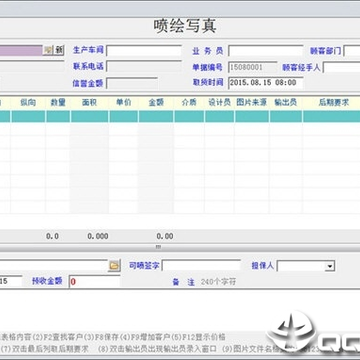Click the 喷绘写真 title heading
The image size is (360, 360).
pos(185,26)
